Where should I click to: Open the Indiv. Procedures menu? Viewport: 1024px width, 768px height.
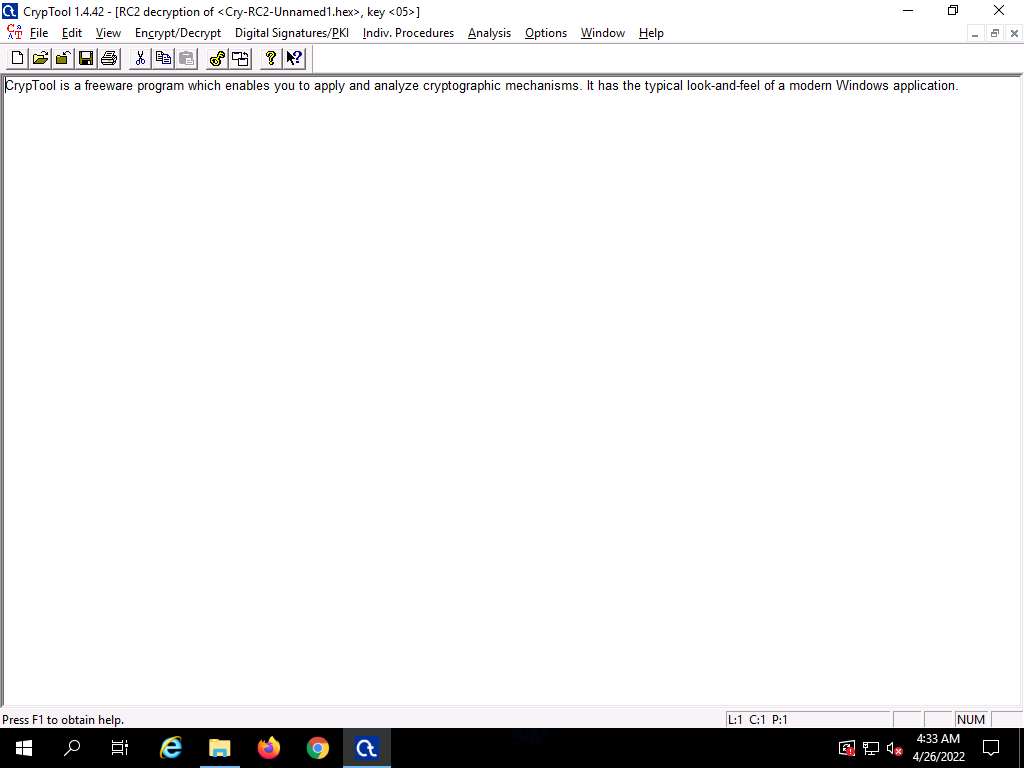click(x=408, y=33)
